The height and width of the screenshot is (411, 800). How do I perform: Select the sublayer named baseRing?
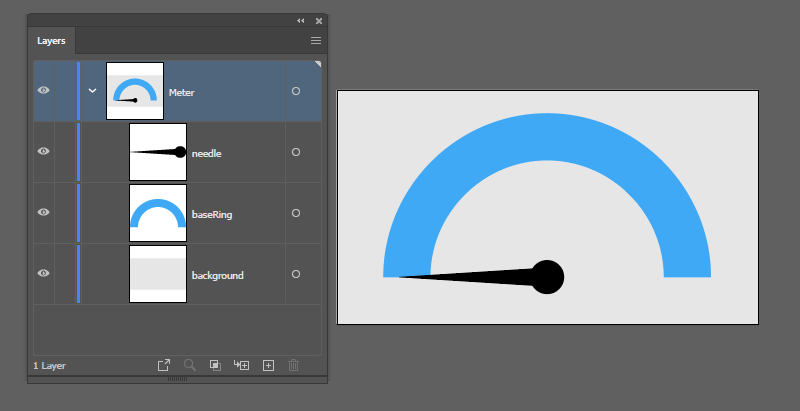(x=212, y=215)
